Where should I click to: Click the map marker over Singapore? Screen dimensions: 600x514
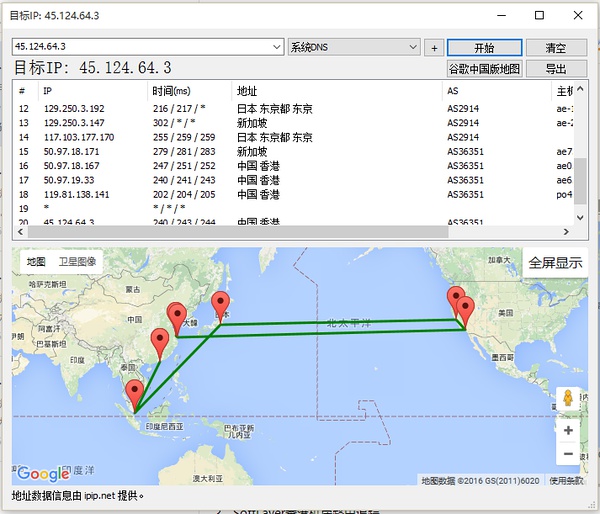[x=134, y=394]
